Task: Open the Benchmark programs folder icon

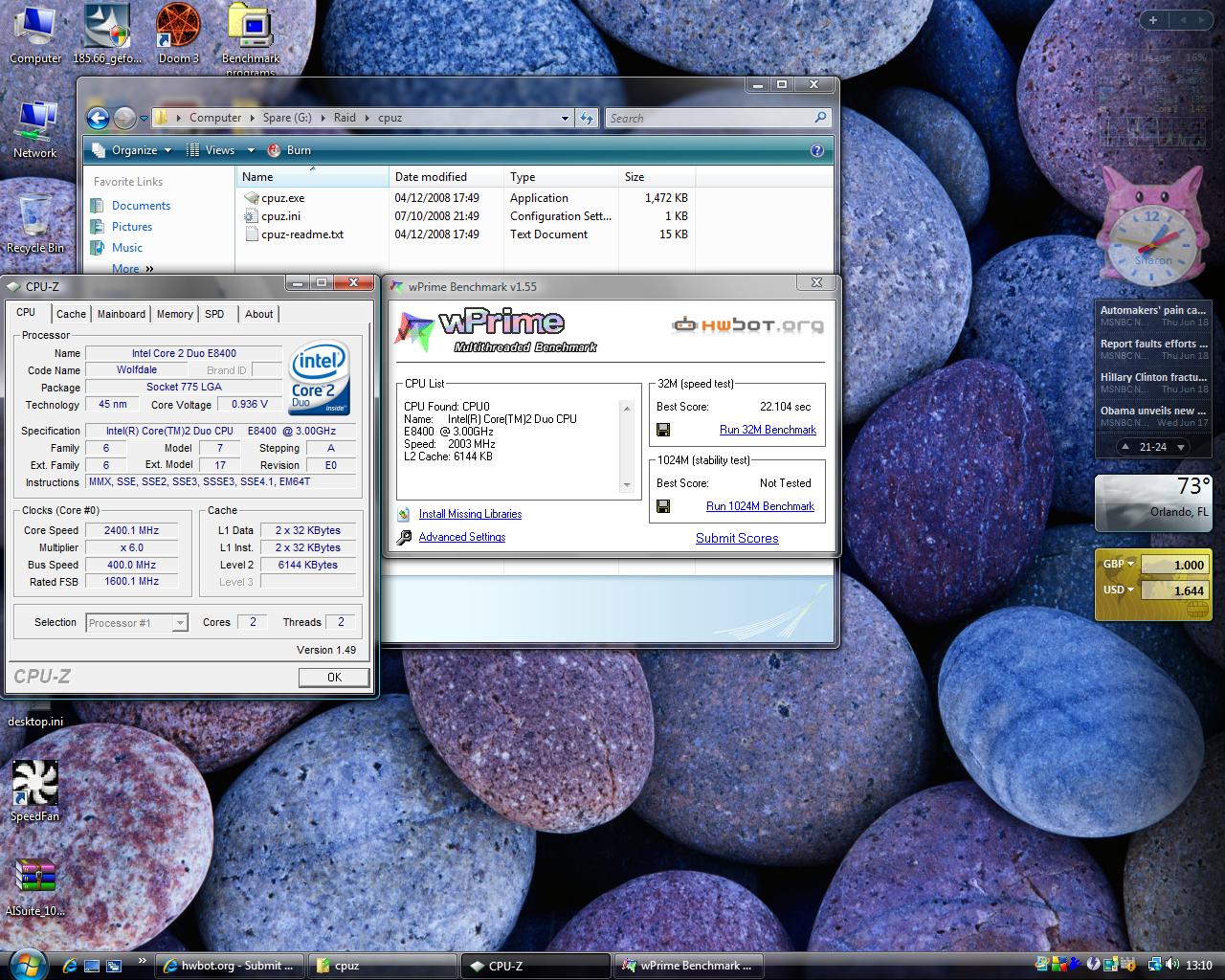Action: click(x=251, y=39)
